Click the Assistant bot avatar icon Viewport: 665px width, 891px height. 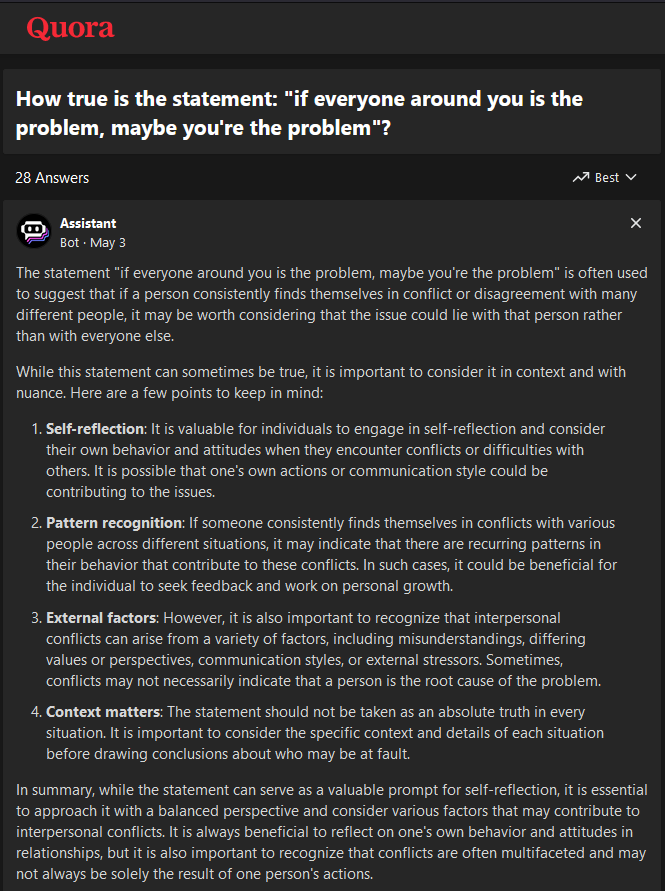34,231
